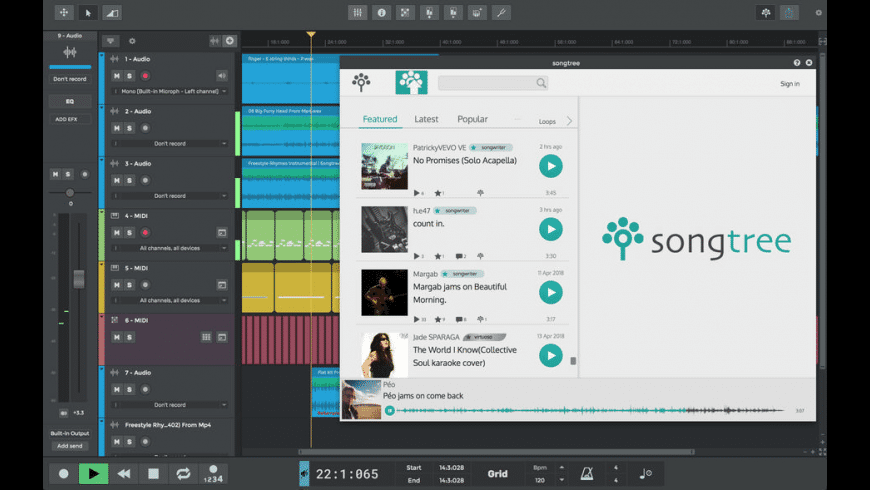
Task: Switch to Featured tab in Songtree
Action: coord(380,119)
